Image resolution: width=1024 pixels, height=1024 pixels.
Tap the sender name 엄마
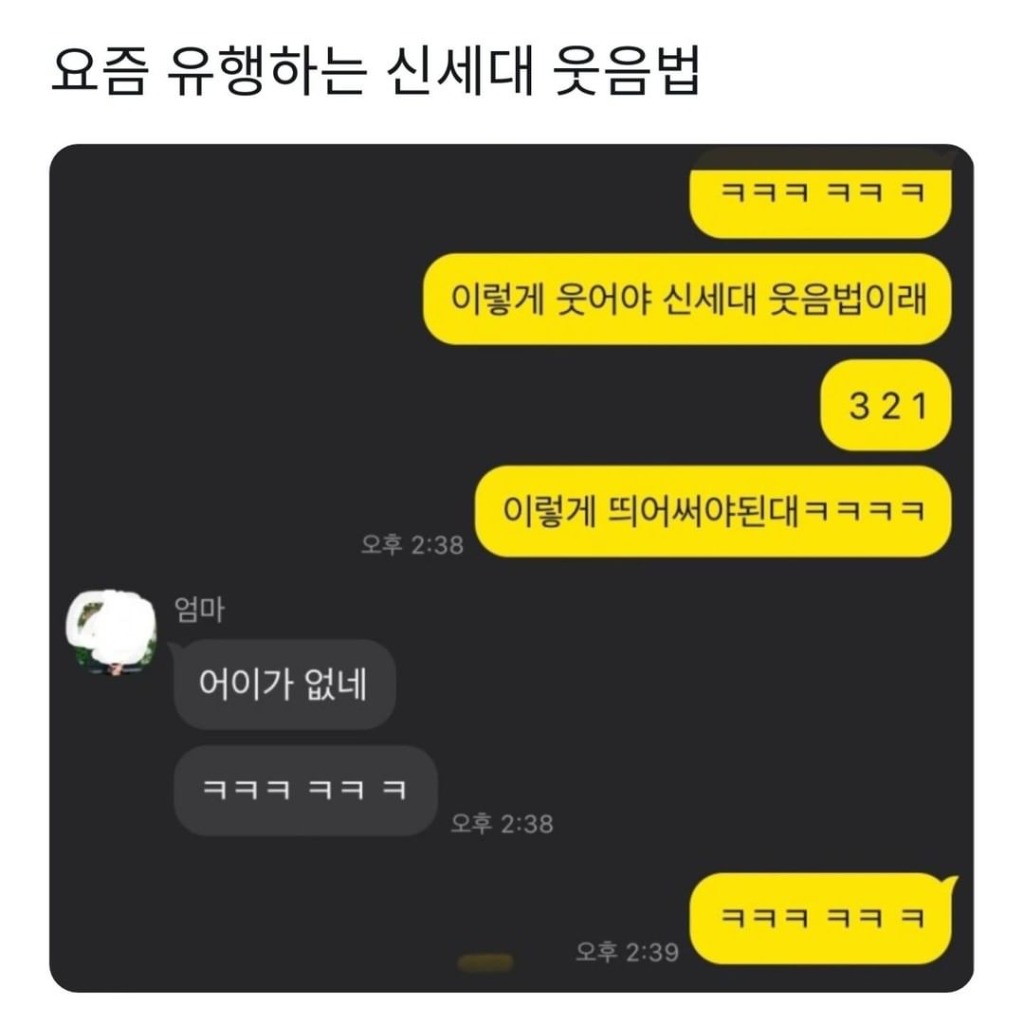coord(199,610)
